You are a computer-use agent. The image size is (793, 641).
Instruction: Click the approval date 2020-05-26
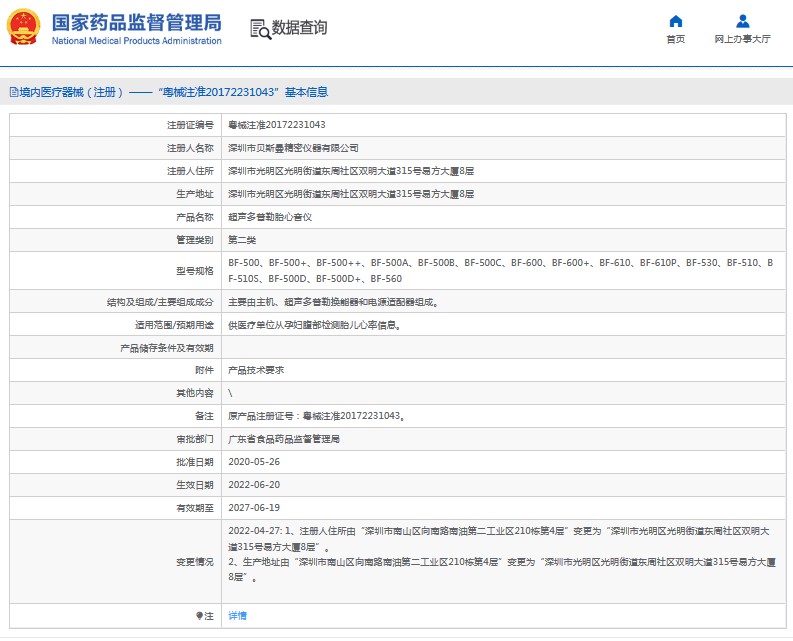point(253,461)
